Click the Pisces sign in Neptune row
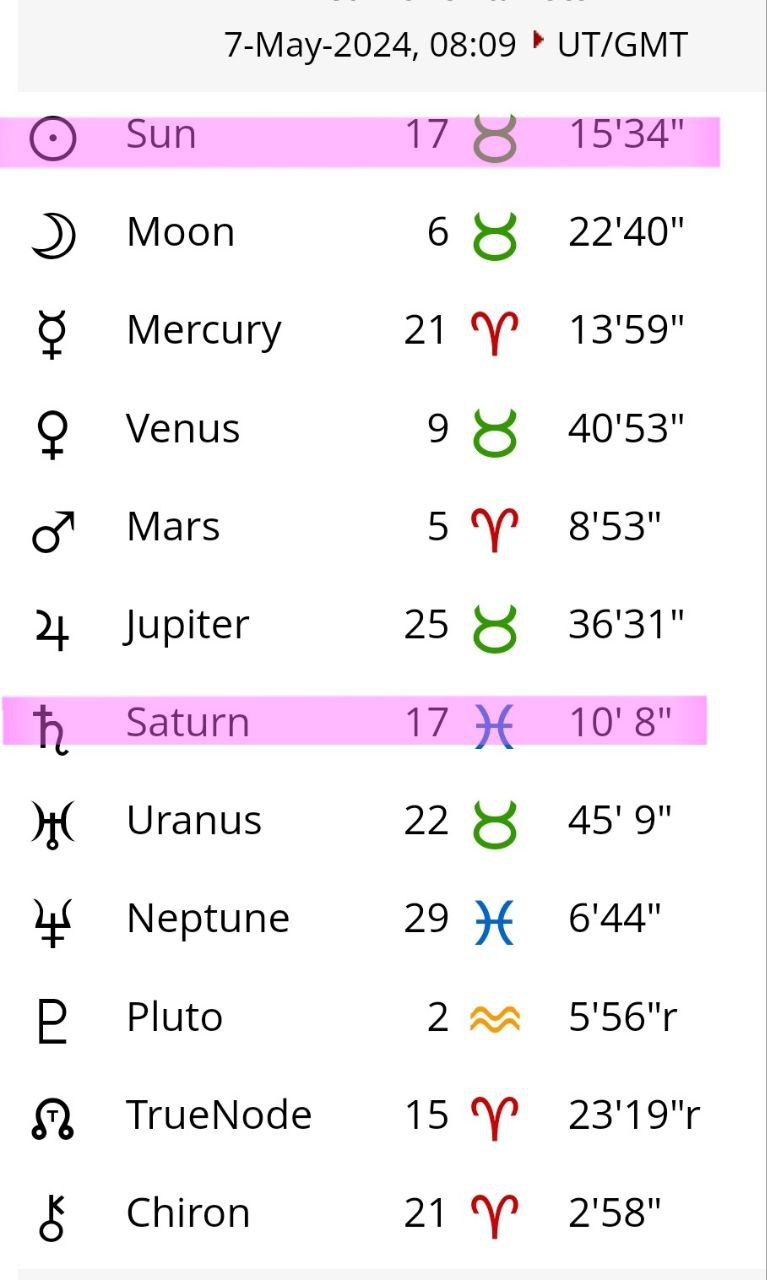Screen dimensions: 767x1280 [494, 920]
